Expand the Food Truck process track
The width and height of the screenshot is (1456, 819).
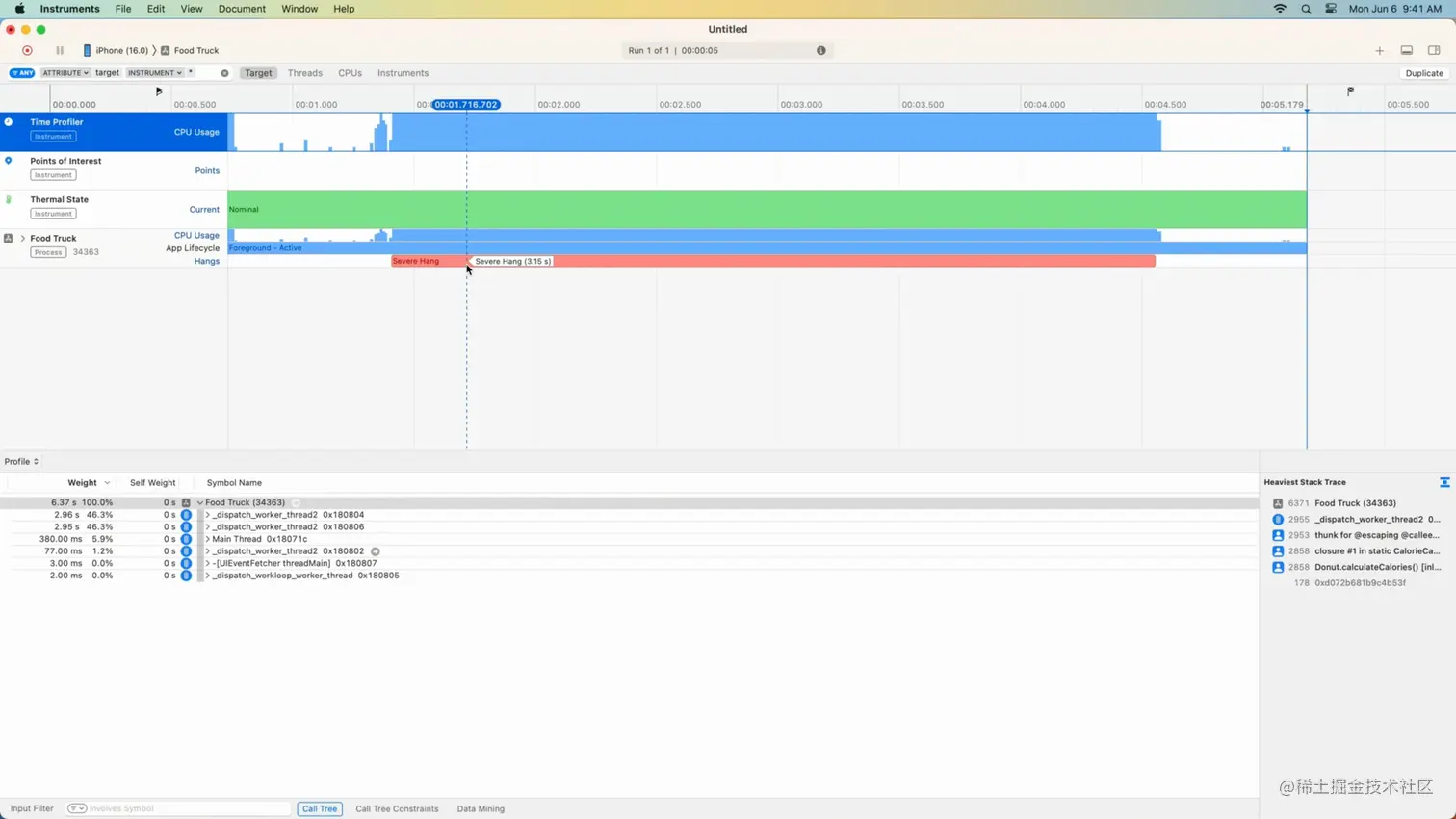tap(23, 238)
